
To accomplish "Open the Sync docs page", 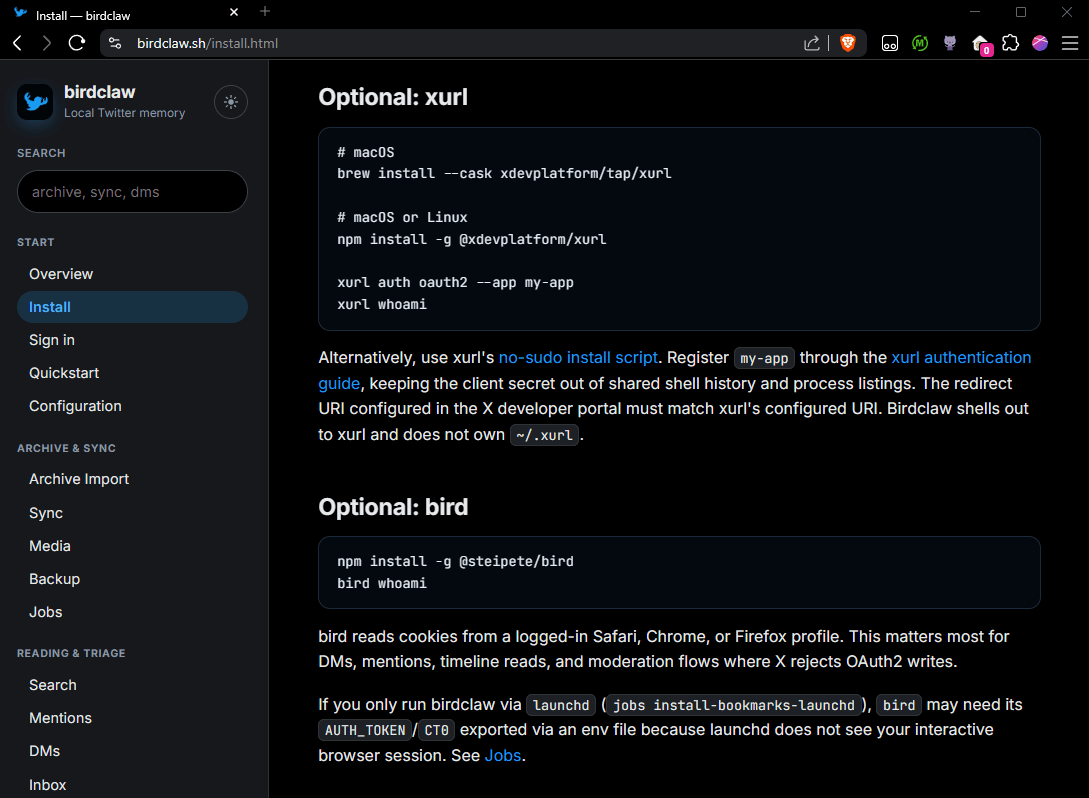I will tap(46, 513).
